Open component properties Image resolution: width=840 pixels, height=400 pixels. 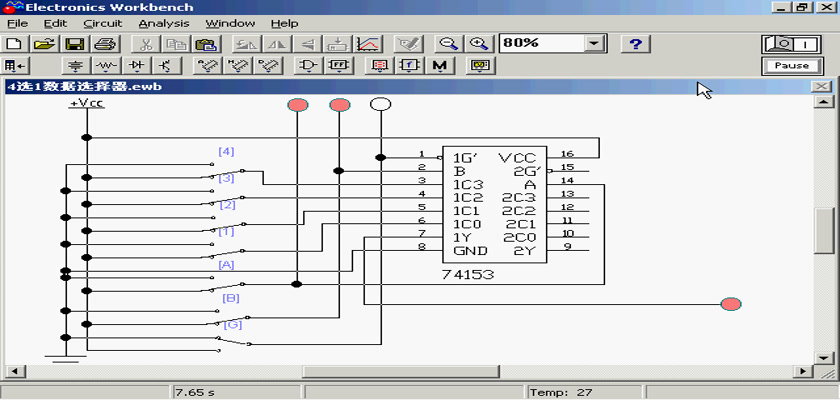pyautogui.click(x=409, y=44)
